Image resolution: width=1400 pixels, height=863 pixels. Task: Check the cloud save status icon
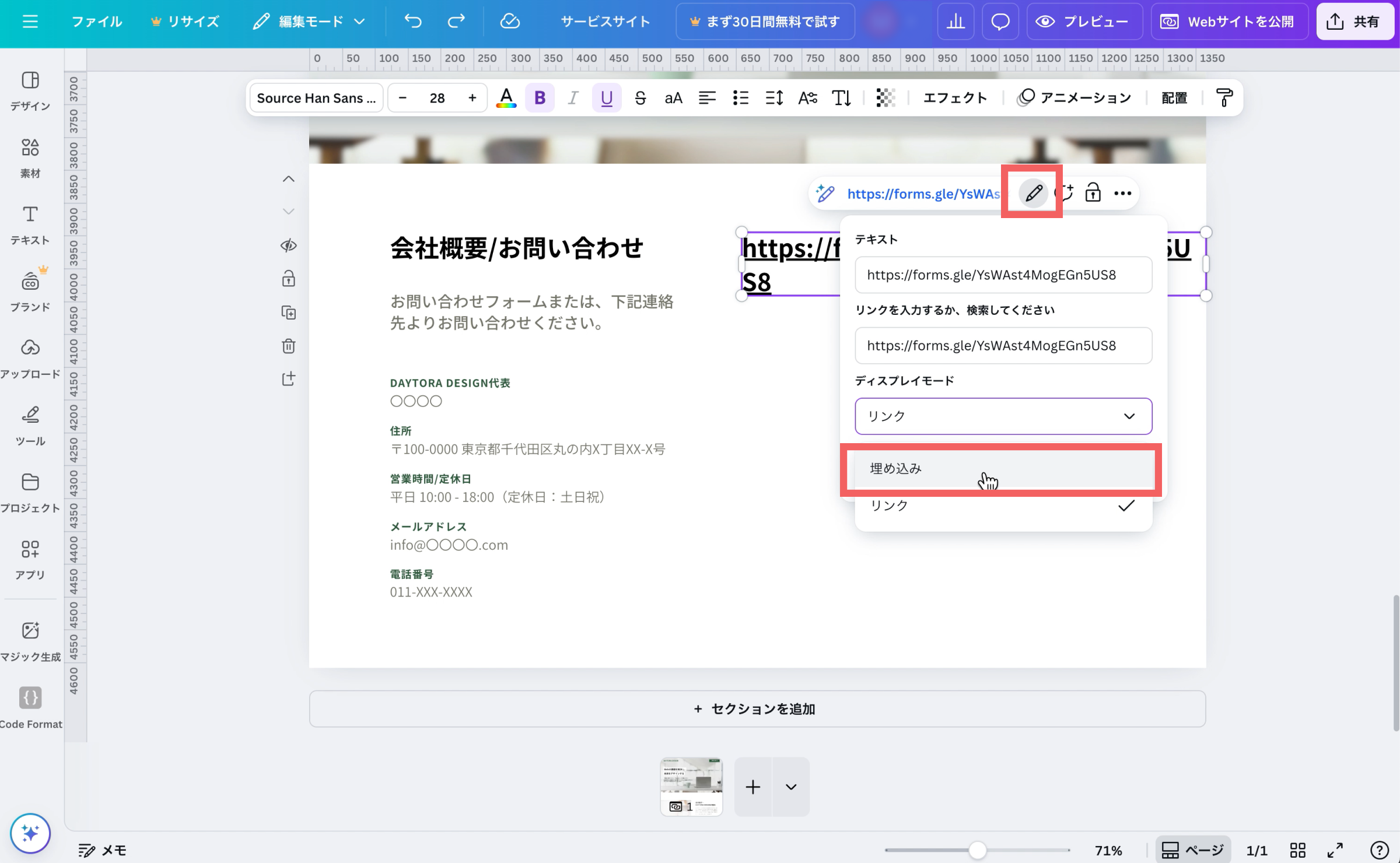(510, 22)
